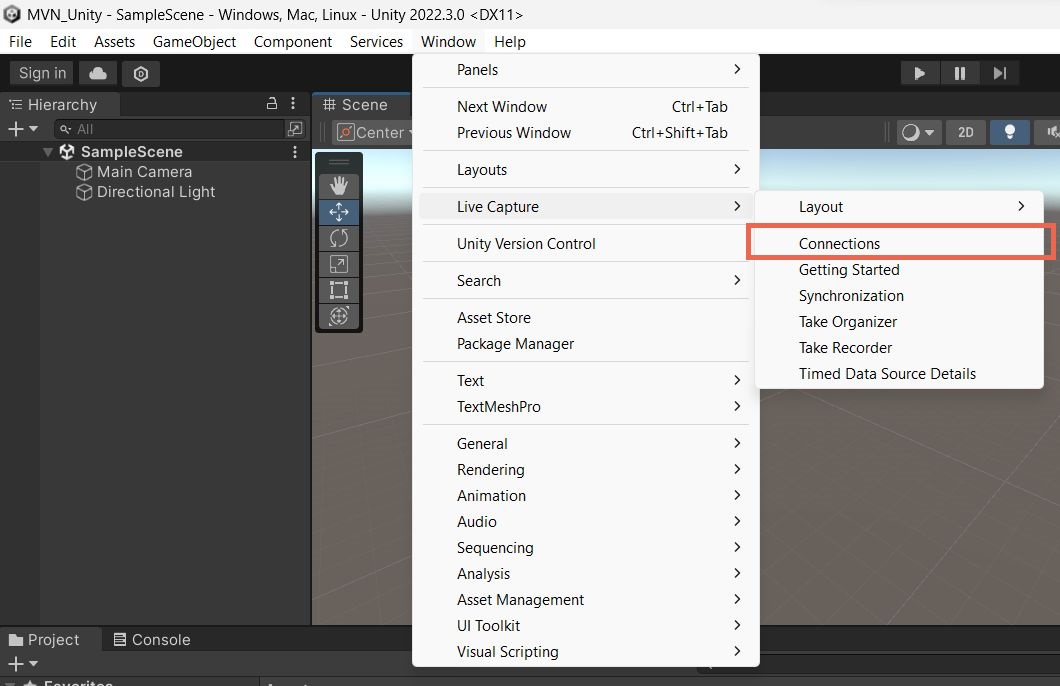Screen dimensions: 1060x686
Task: Click the Hierarchy more options icon
Action: point(293,104)
